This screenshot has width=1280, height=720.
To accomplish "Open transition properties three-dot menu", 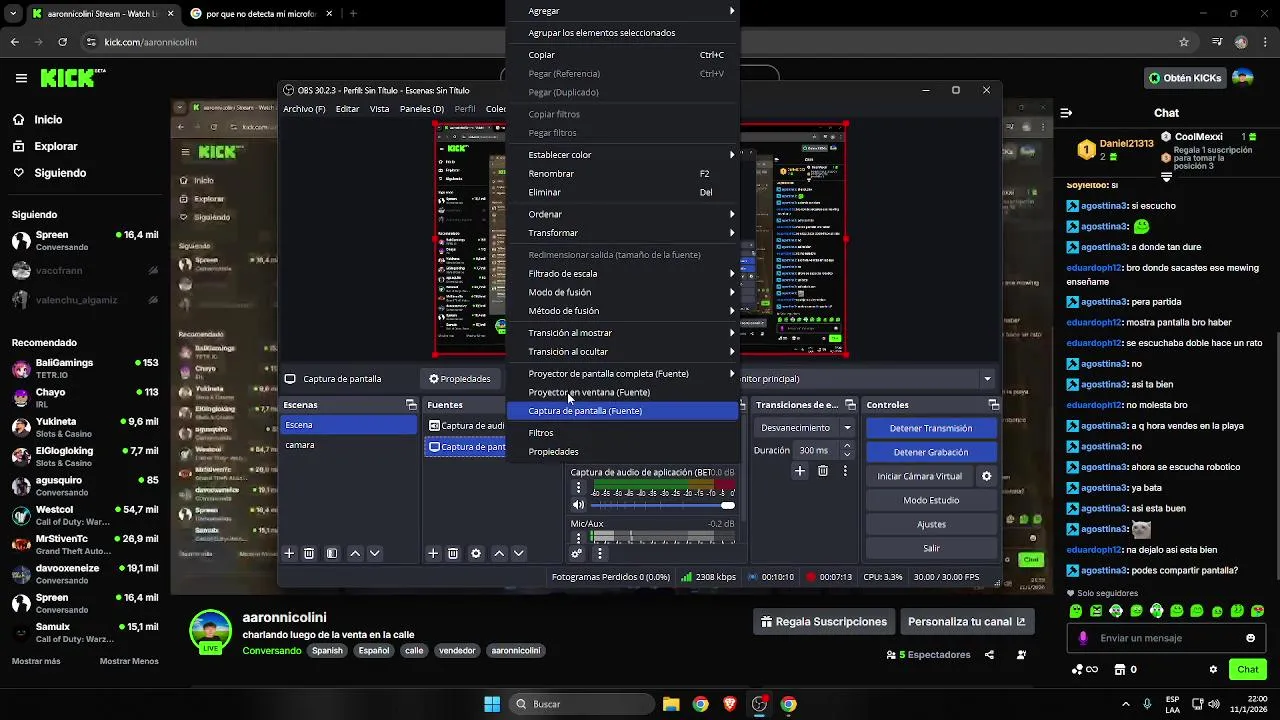I will pos(845,470).
